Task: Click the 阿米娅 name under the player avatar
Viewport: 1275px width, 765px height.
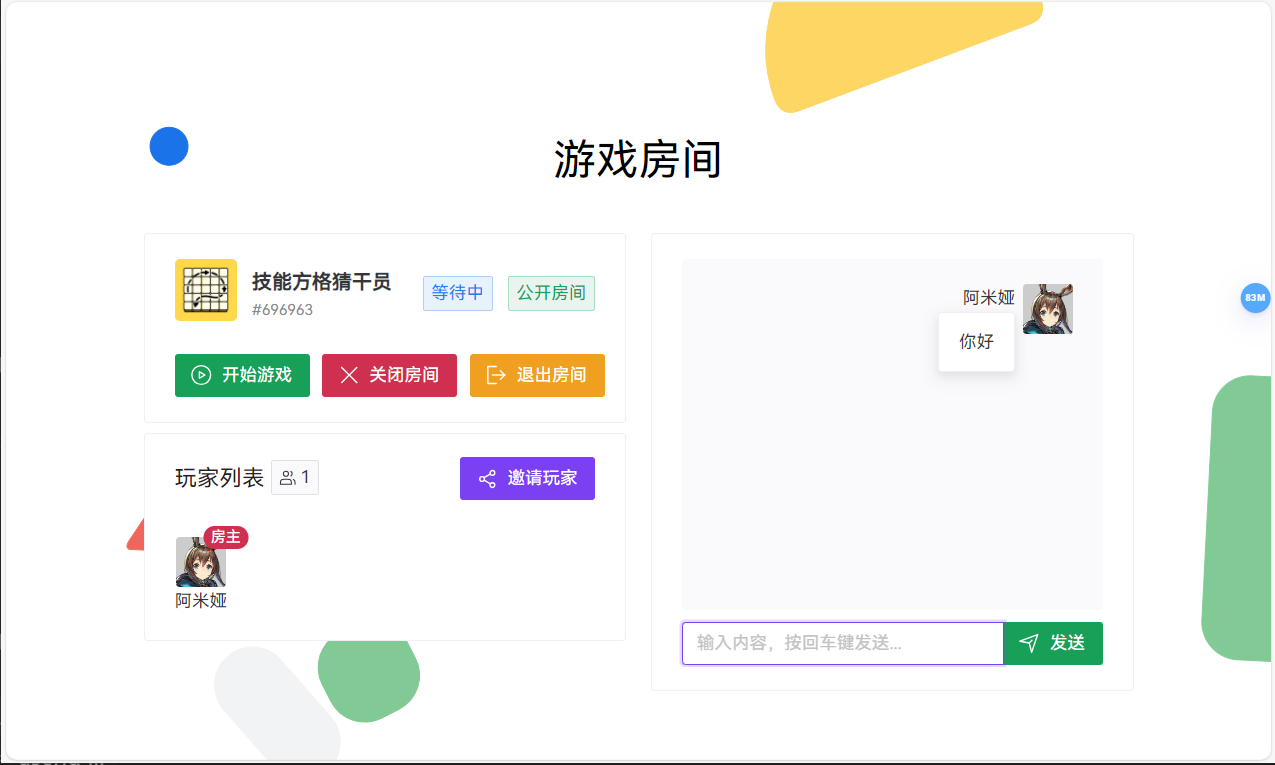Action: click(201, 601)
